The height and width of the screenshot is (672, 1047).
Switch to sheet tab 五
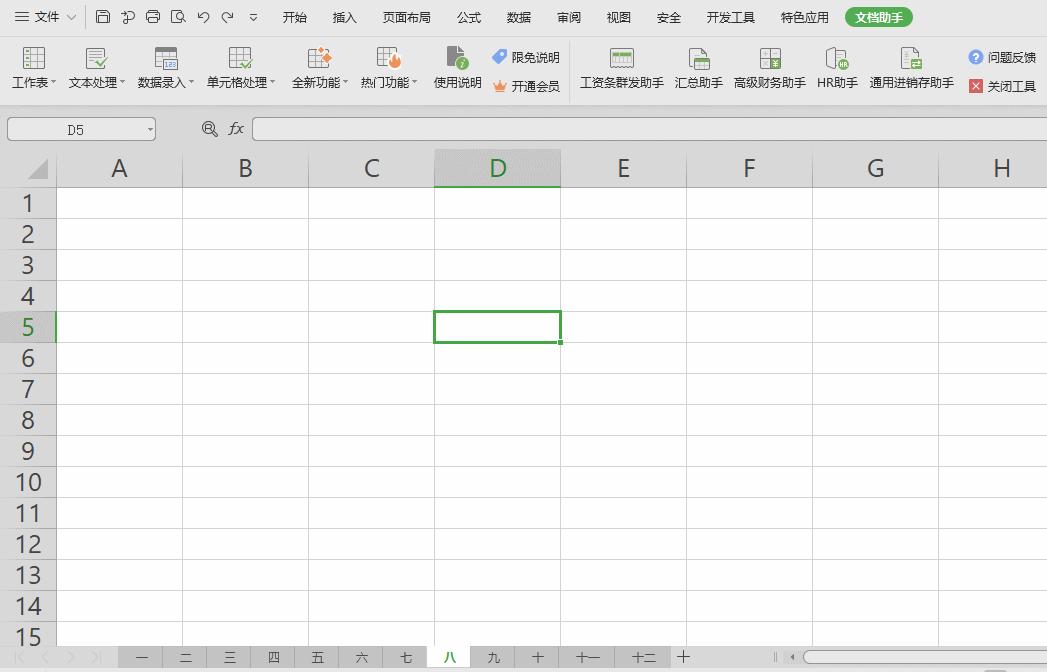[x=318, y=657]
